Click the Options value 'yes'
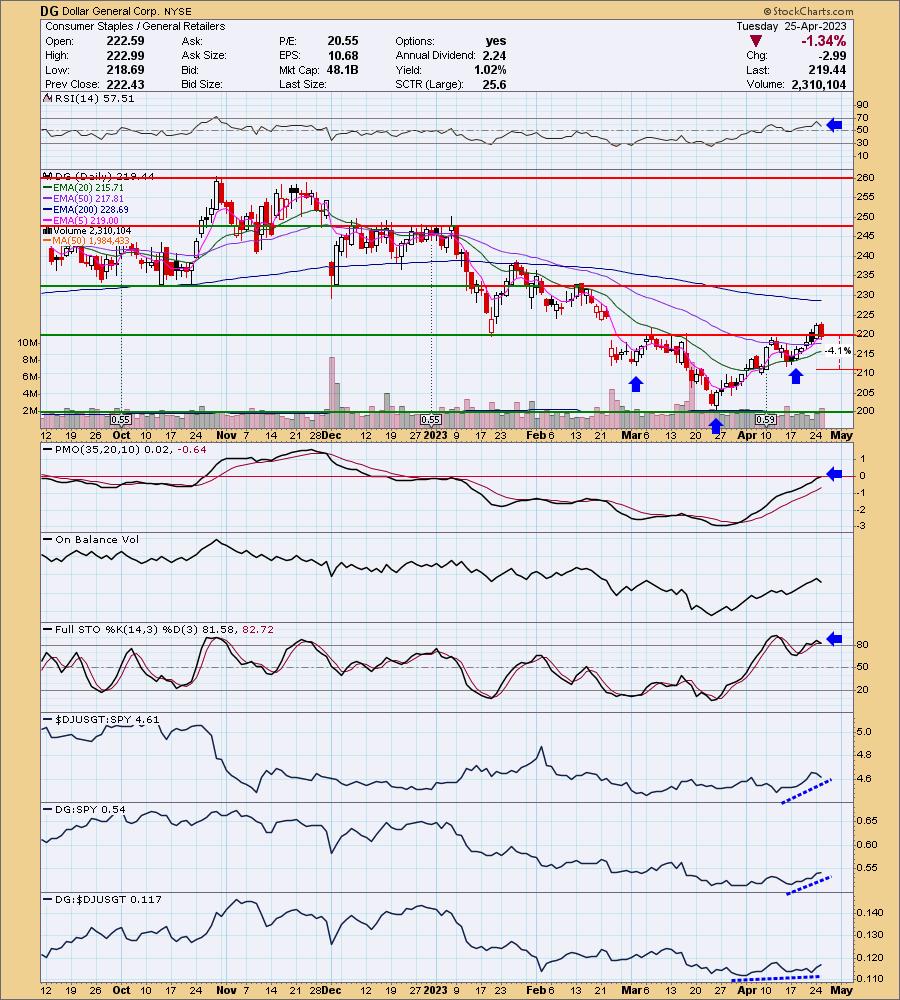The image size is (900, 1000). (496, 41)
